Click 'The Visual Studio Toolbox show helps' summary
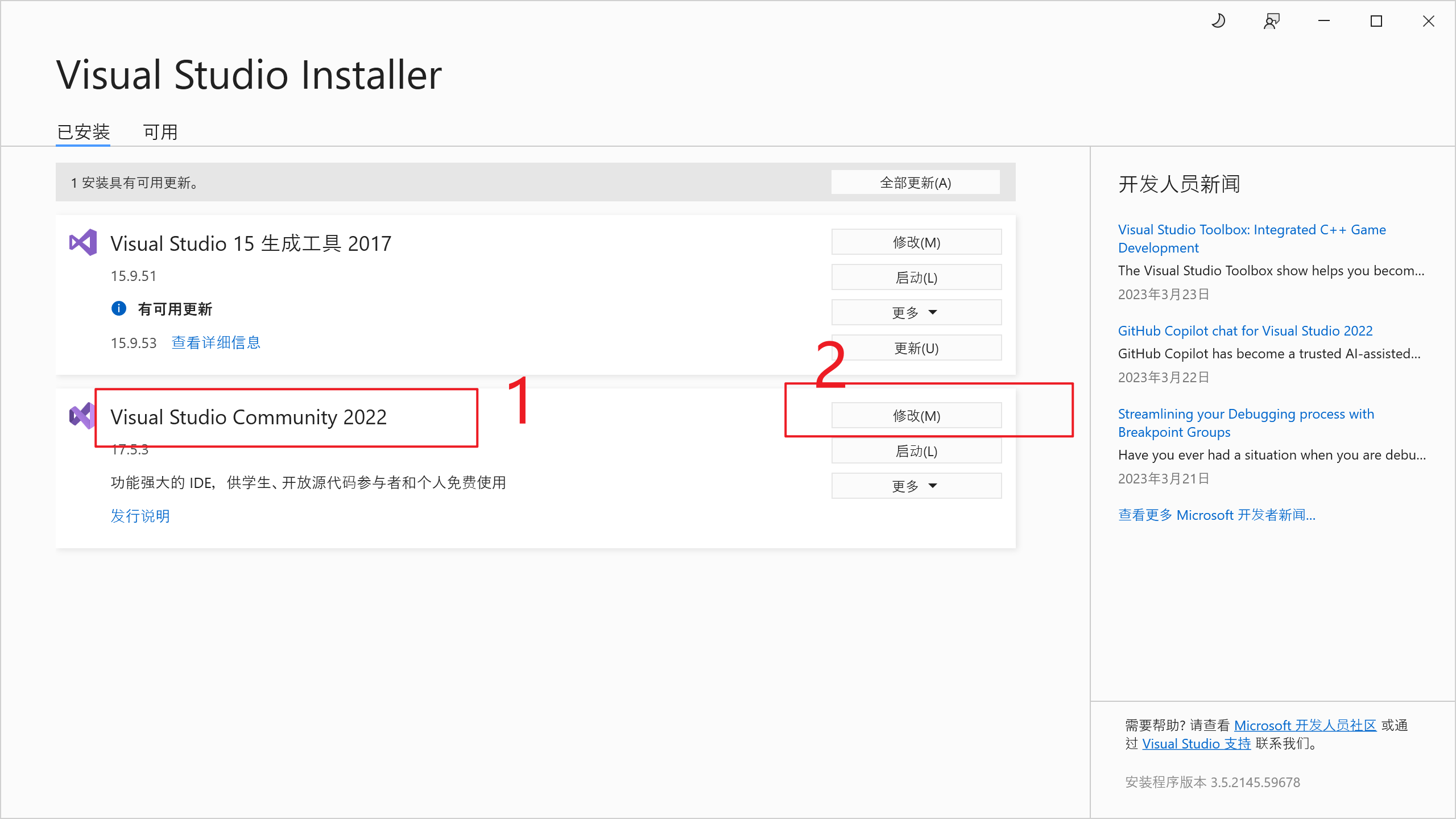The width and height of the screenshot is (1456, 819). coord(1271,271)
